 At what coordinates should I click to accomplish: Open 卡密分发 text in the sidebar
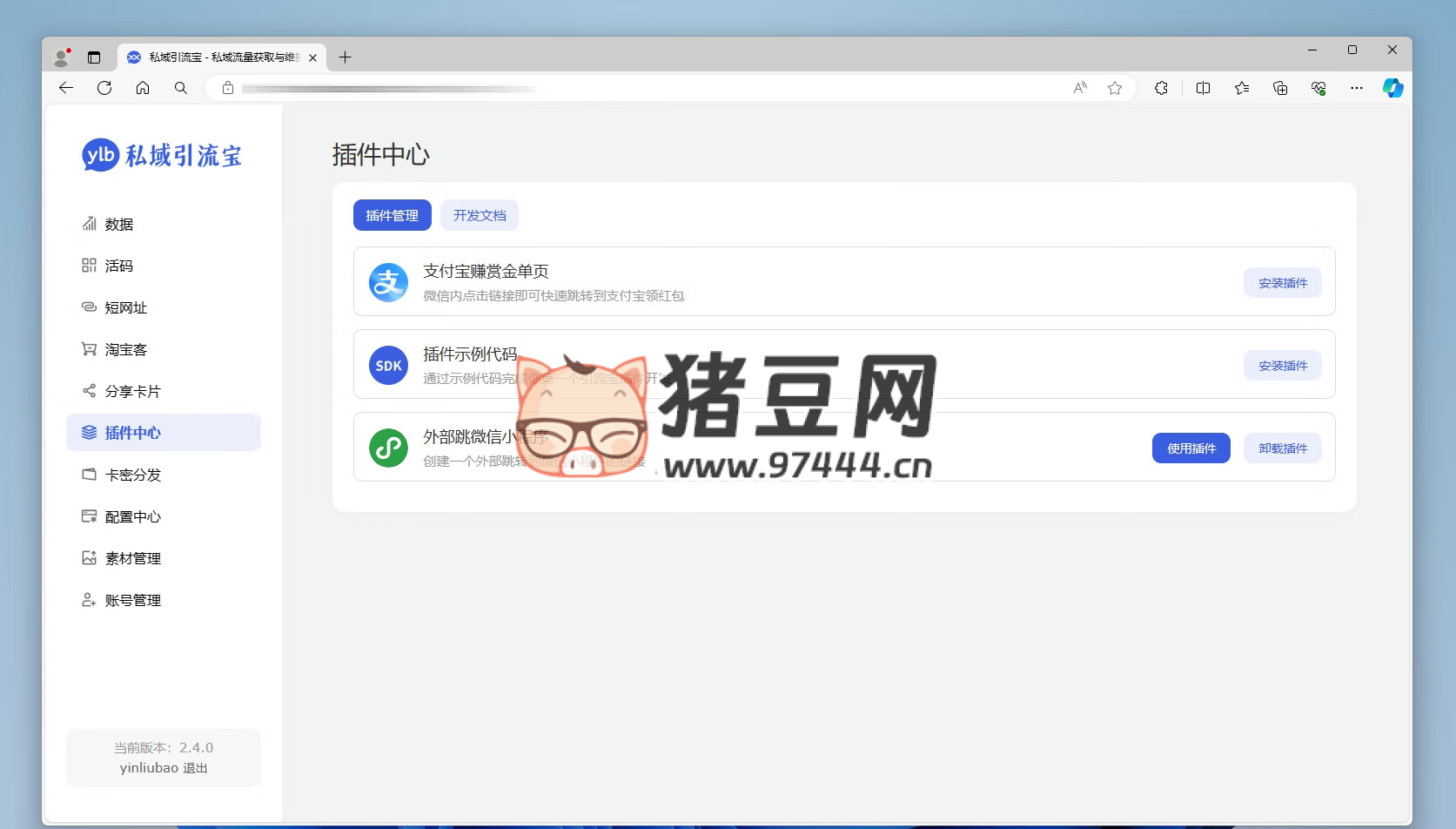(x=133, y=475)
